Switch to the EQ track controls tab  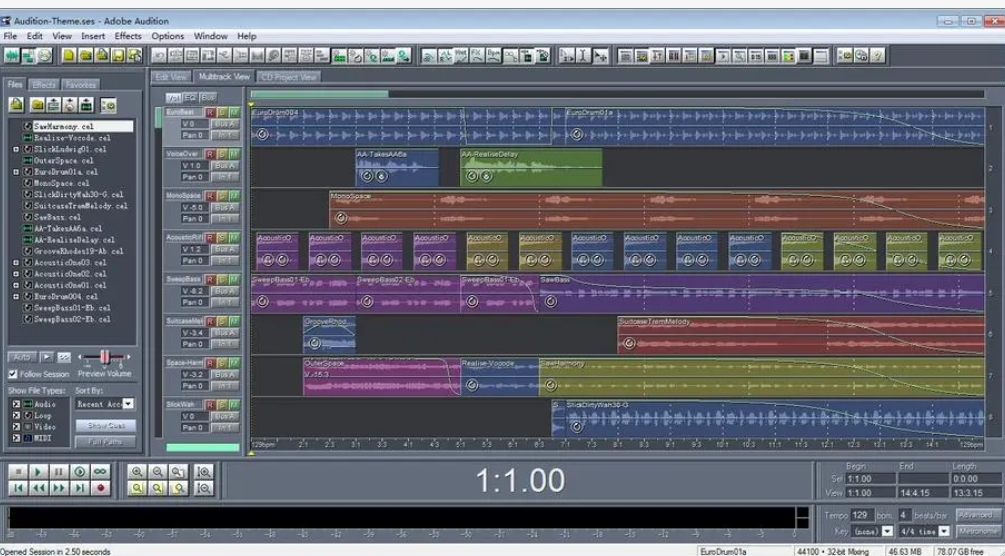tap(190, 97)
